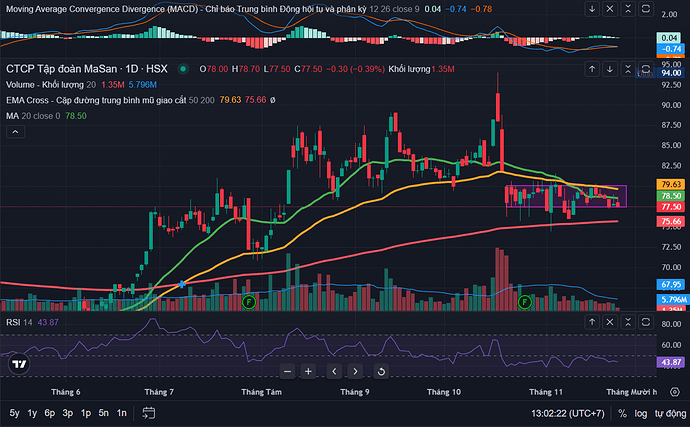690x427 pixels.
Task: Zoom in the chart with plus button
Action: 309,371
